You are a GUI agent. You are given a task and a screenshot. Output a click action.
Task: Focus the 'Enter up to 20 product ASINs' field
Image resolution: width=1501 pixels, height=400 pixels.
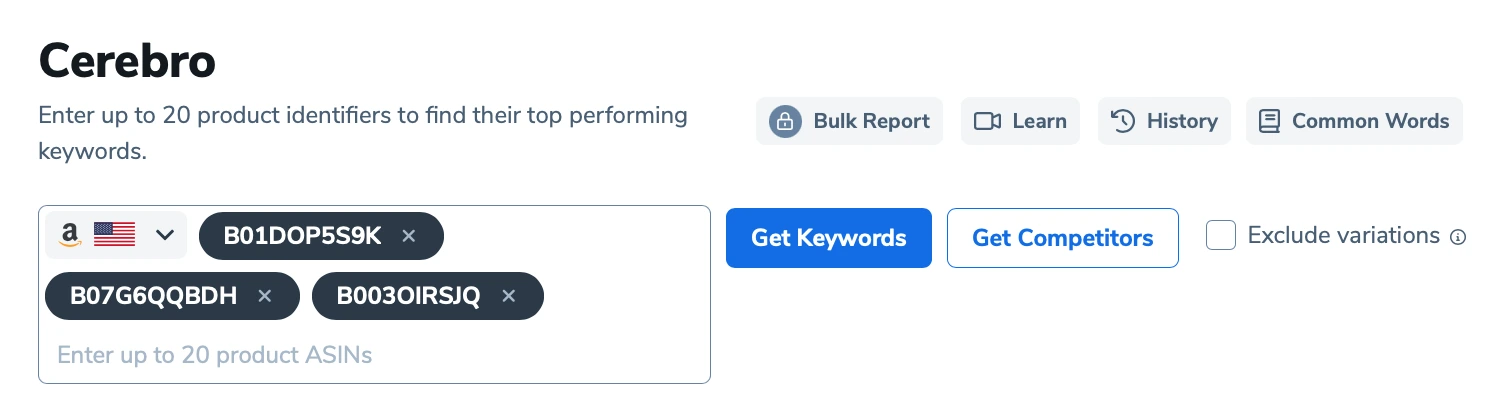300,355
